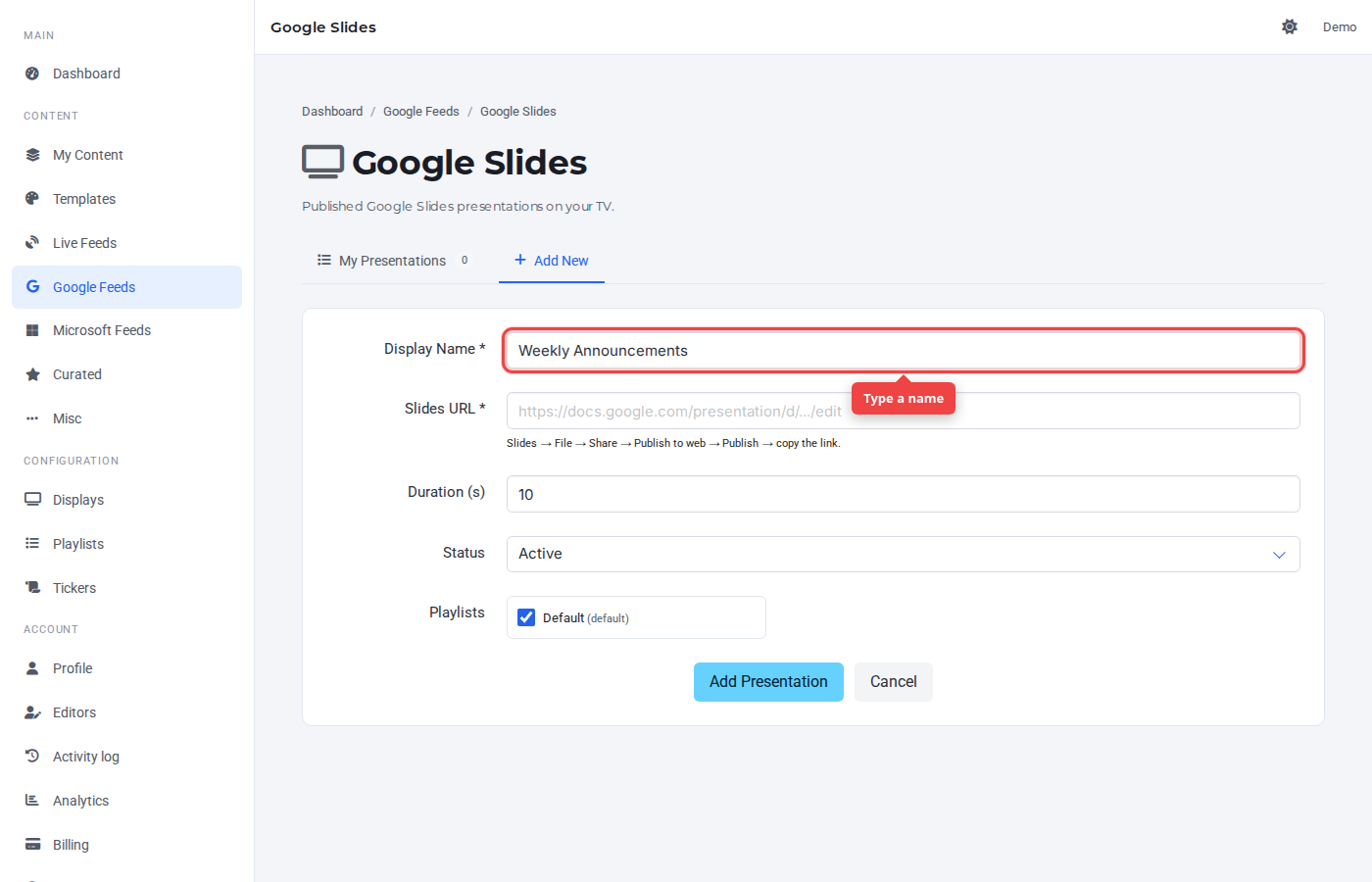The height and width of the screenshot is (882, 1372).
Task: Click the Google Slides breadcrumb
Action: coord(518,112)
